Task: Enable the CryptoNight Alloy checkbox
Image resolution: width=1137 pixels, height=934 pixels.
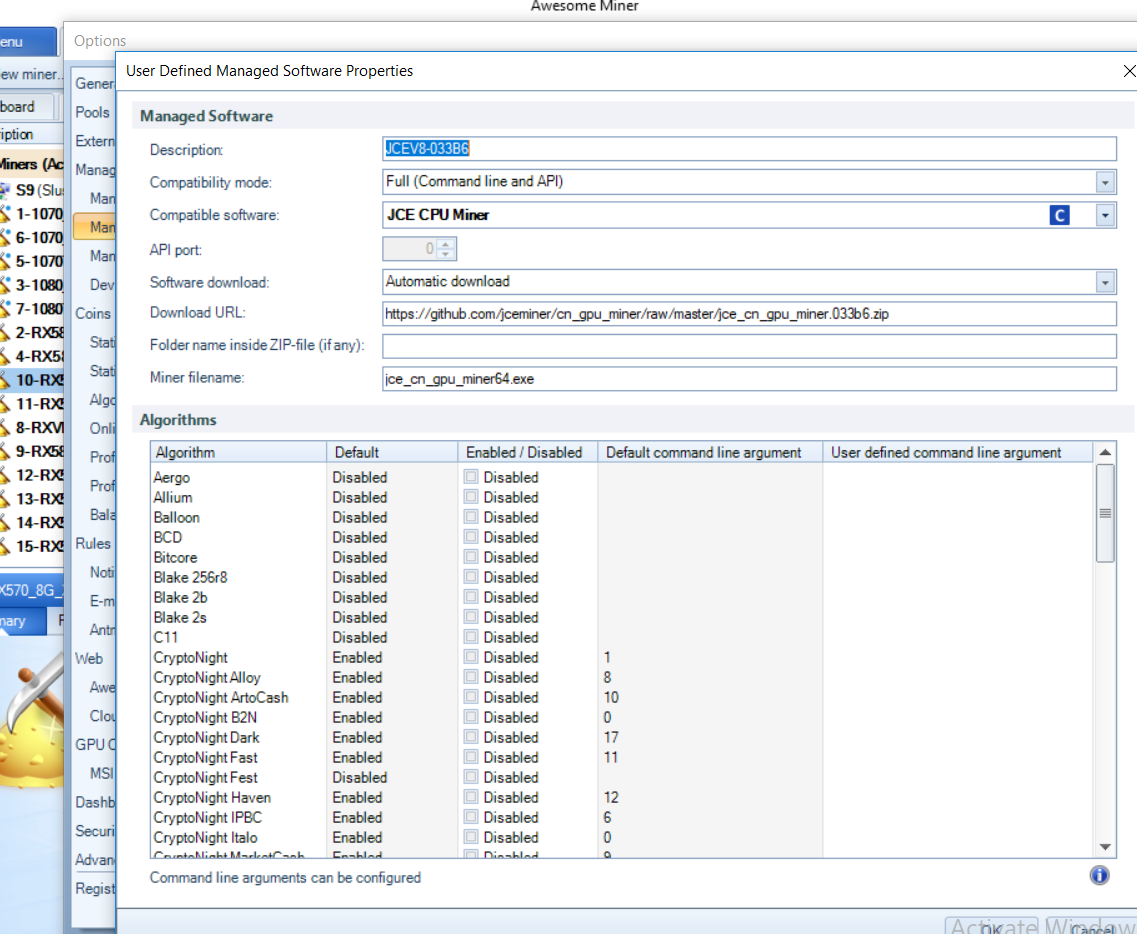Action: pos(471,677)
